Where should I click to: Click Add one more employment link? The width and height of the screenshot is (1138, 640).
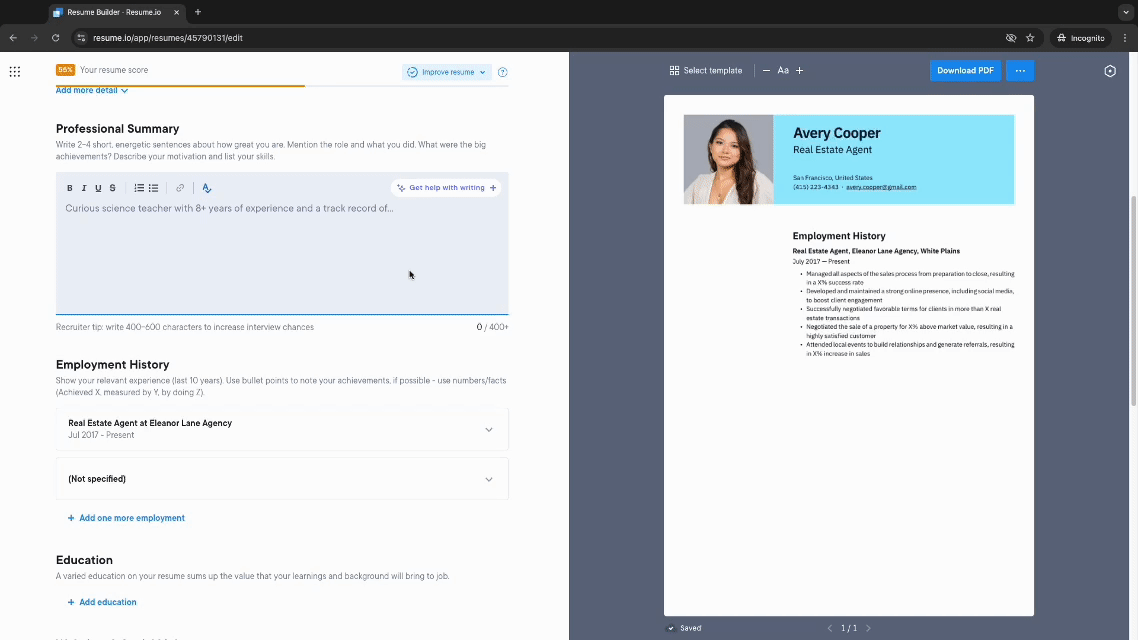tap(126, 518)
